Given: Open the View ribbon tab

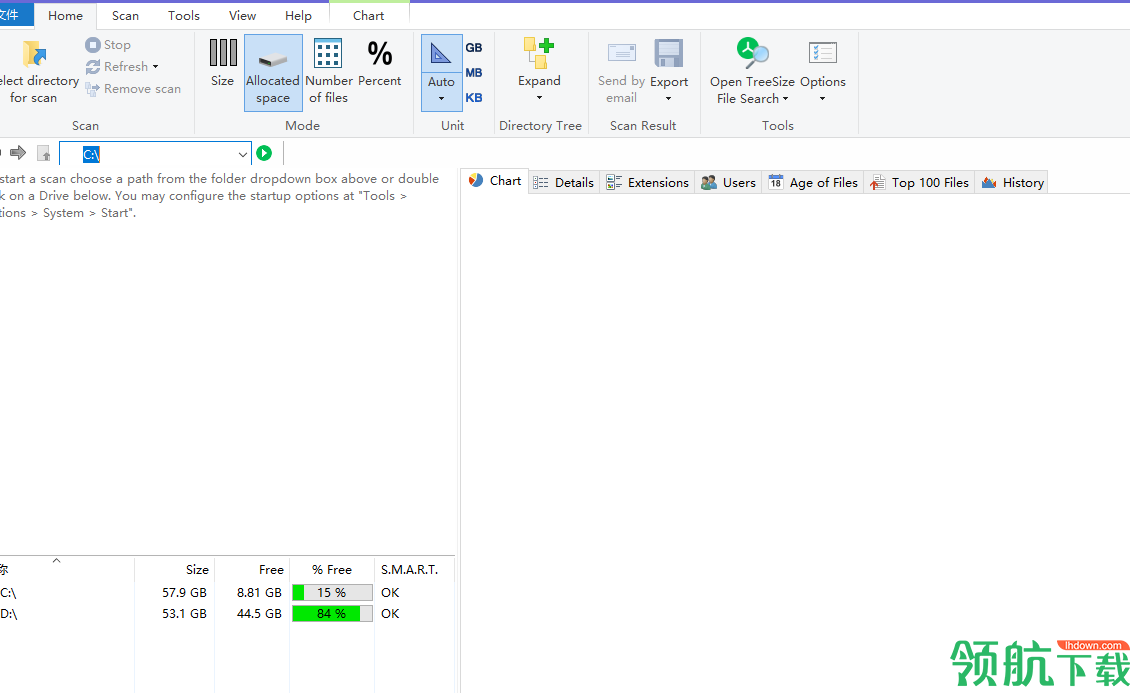Looking at the screenshot, I should click(242, 15).
